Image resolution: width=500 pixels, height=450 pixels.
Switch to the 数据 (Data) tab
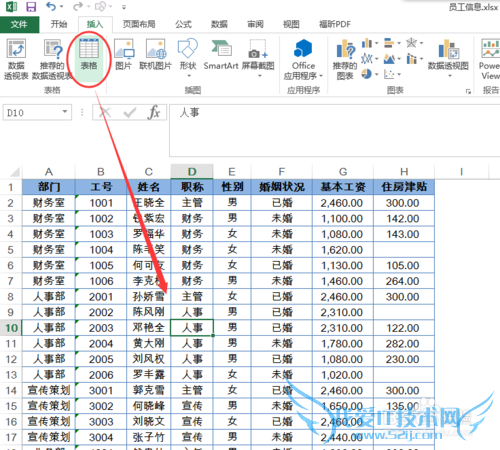coord(219,24)
